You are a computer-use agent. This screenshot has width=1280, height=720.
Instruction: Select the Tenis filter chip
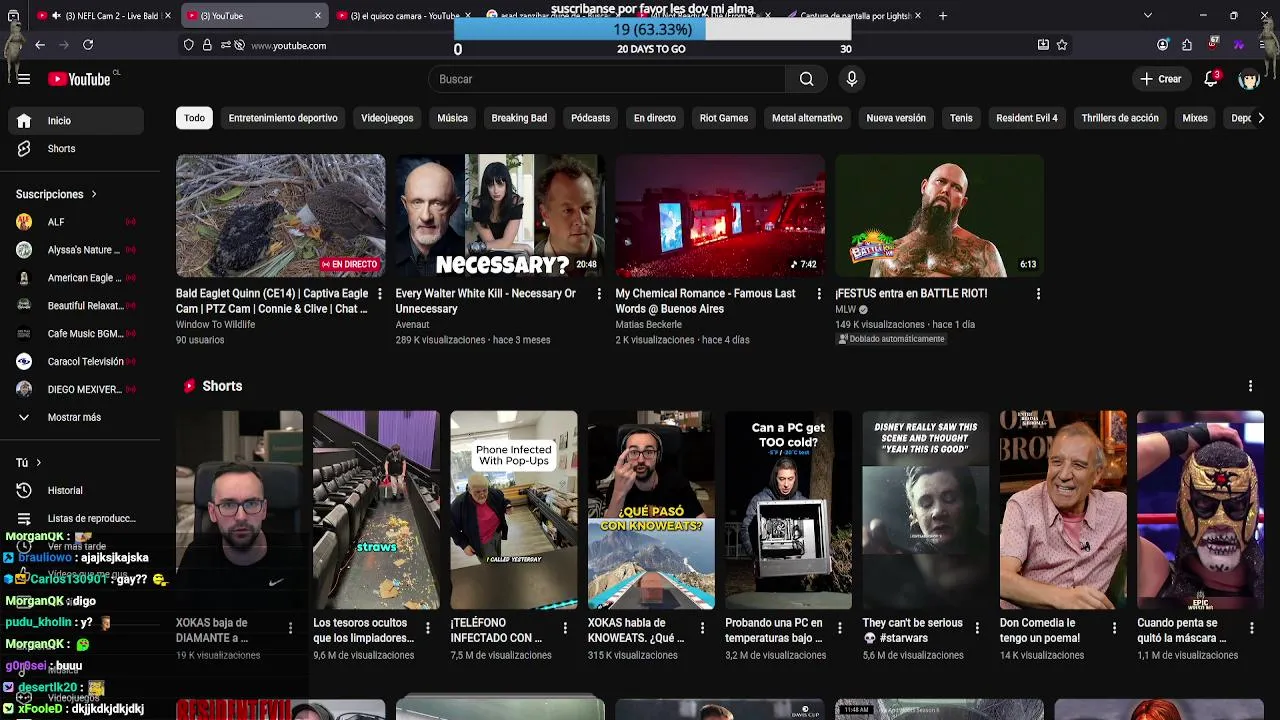(961, 118)
